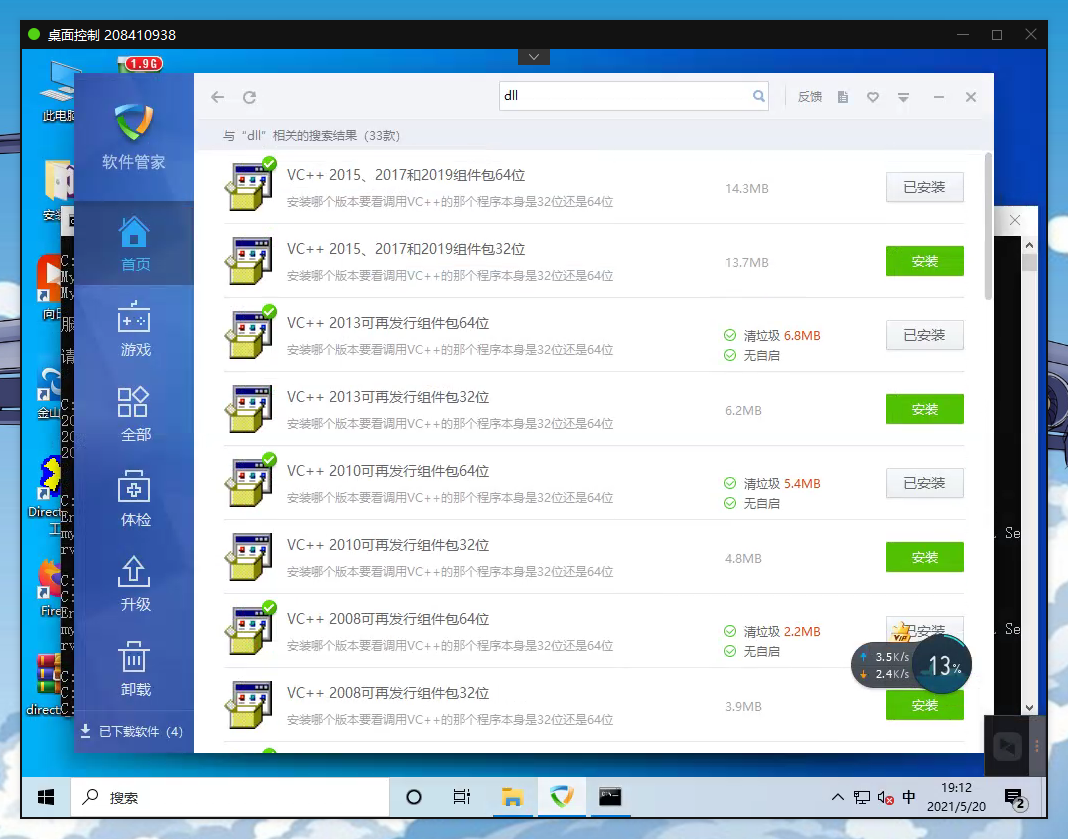The height and width of the screenshot is (839, 1068).
Task: Open VC++ 2015、2017和2019组件包64位 title
Action: pos(406,175)
